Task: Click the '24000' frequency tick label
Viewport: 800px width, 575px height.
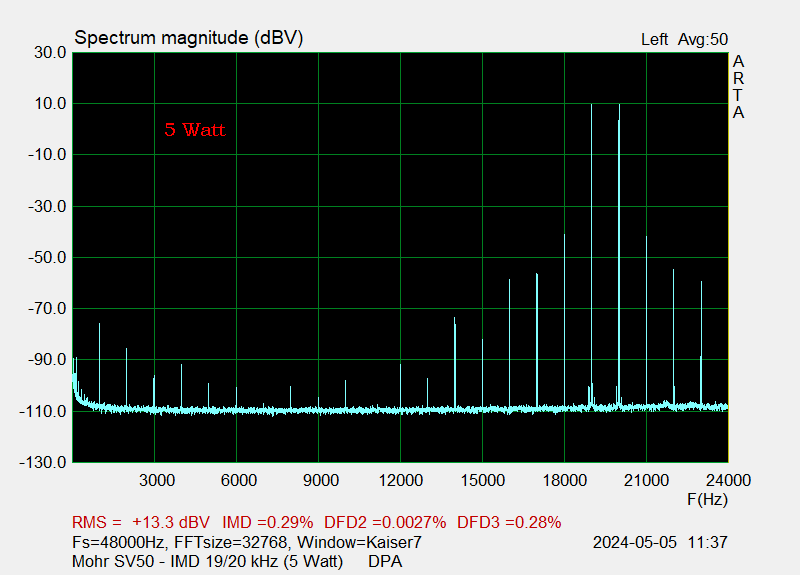Action: coord(728,480)
